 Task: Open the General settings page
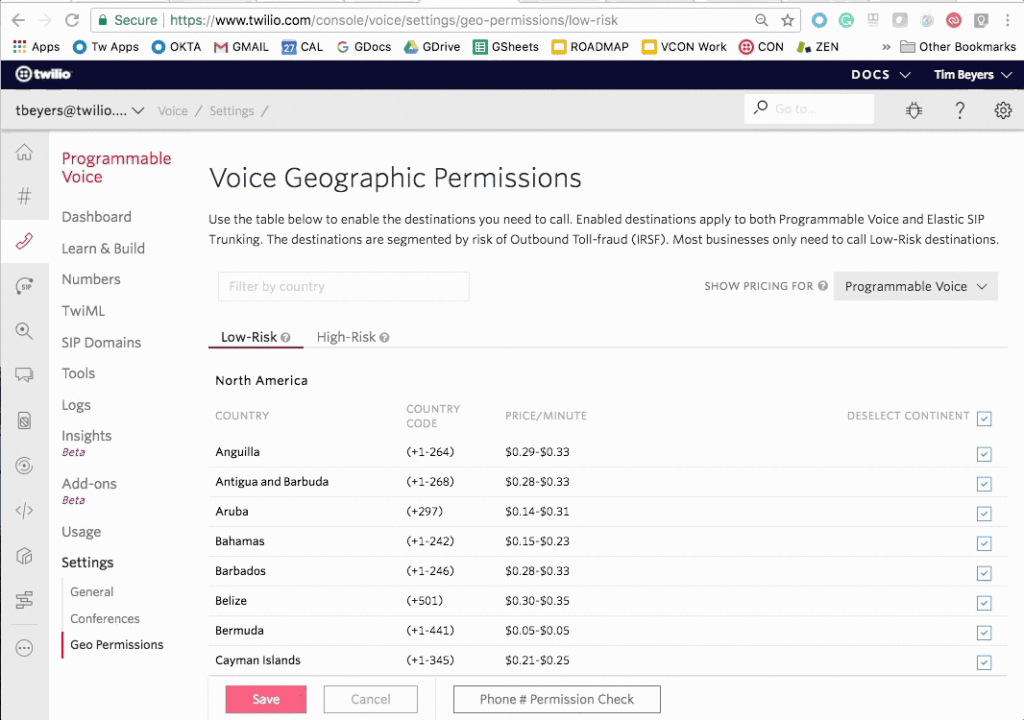coord(91,591)
